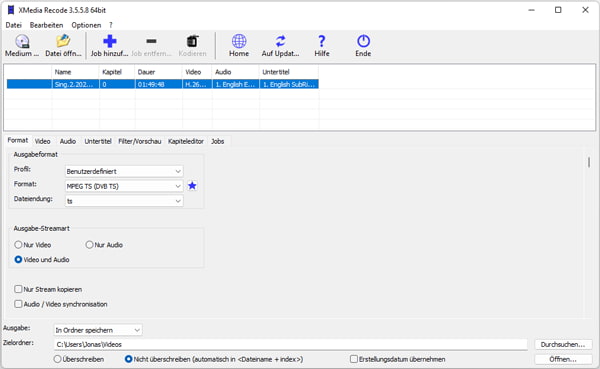Add a job with the blue plus icon
This screenshot has height=369, width=600.
[109, 41]
